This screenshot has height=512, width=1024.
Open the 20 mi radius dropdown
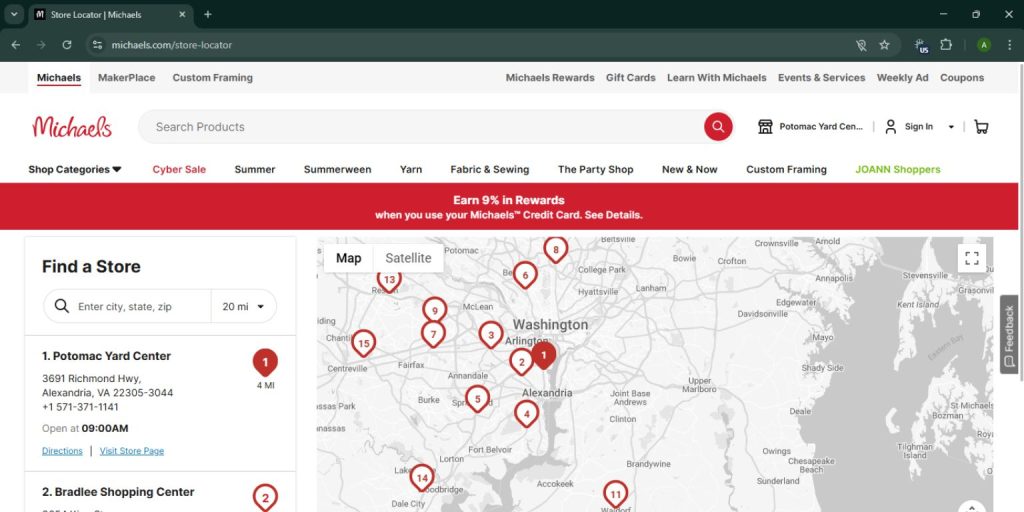(x=243, y=306)
